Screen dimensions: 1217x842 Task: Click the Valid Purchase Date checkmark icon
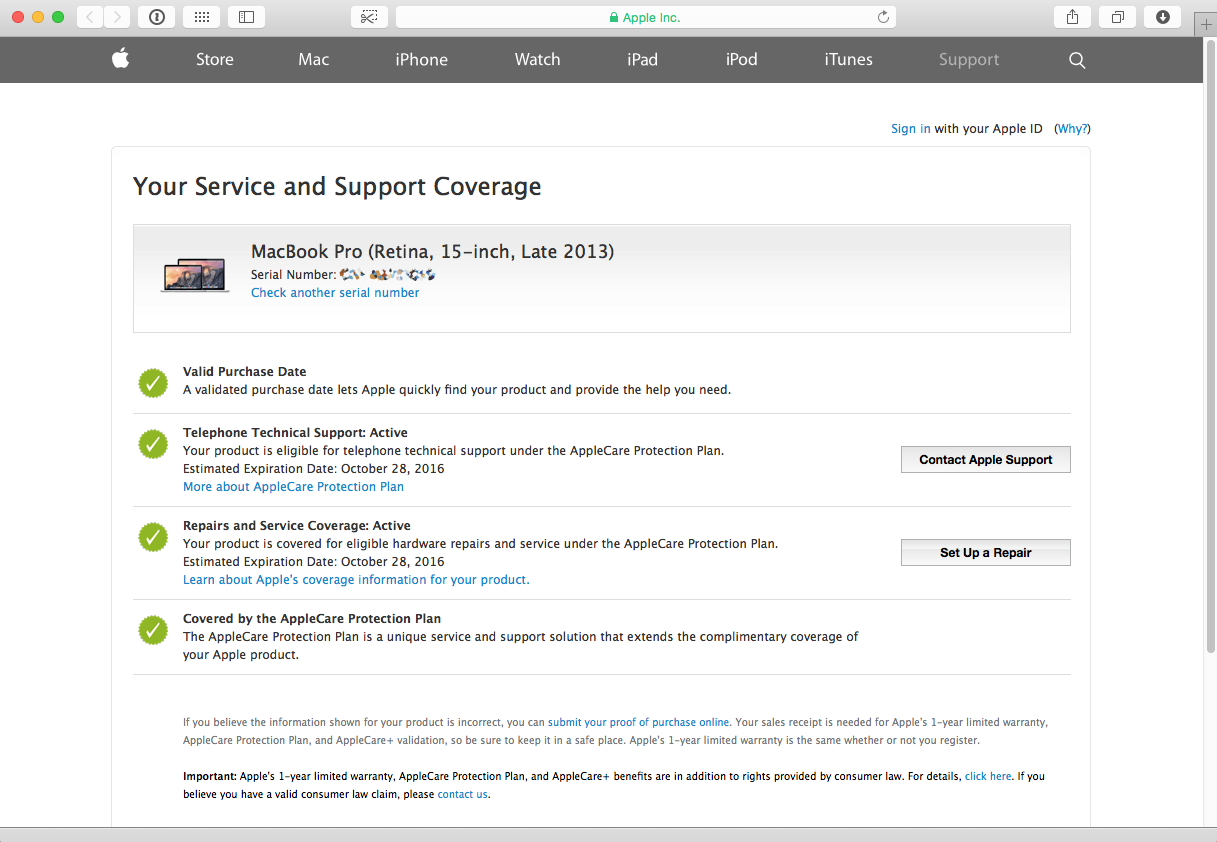[153, 382]
